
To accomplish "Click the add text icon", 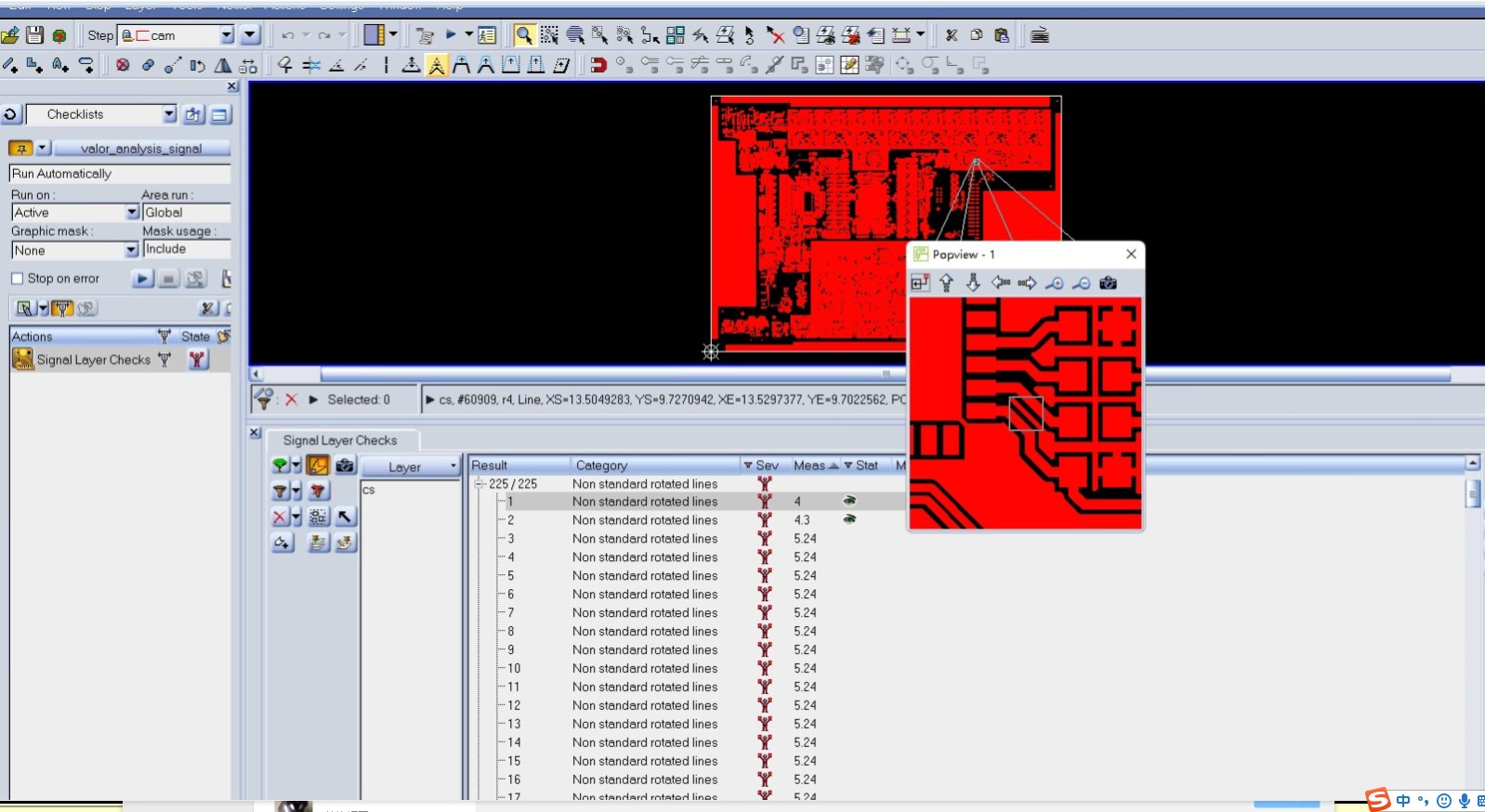I will pos(60,65).
